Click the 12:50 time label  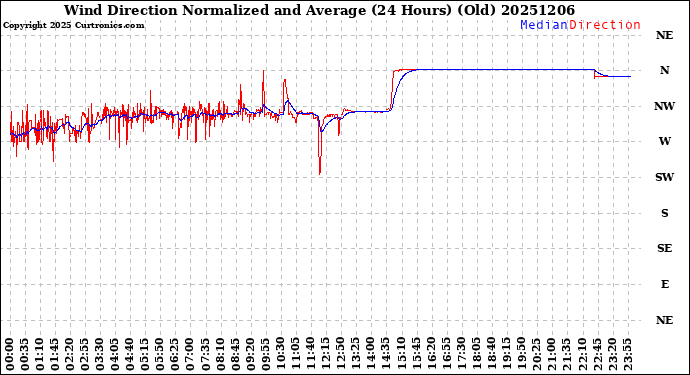341,354
